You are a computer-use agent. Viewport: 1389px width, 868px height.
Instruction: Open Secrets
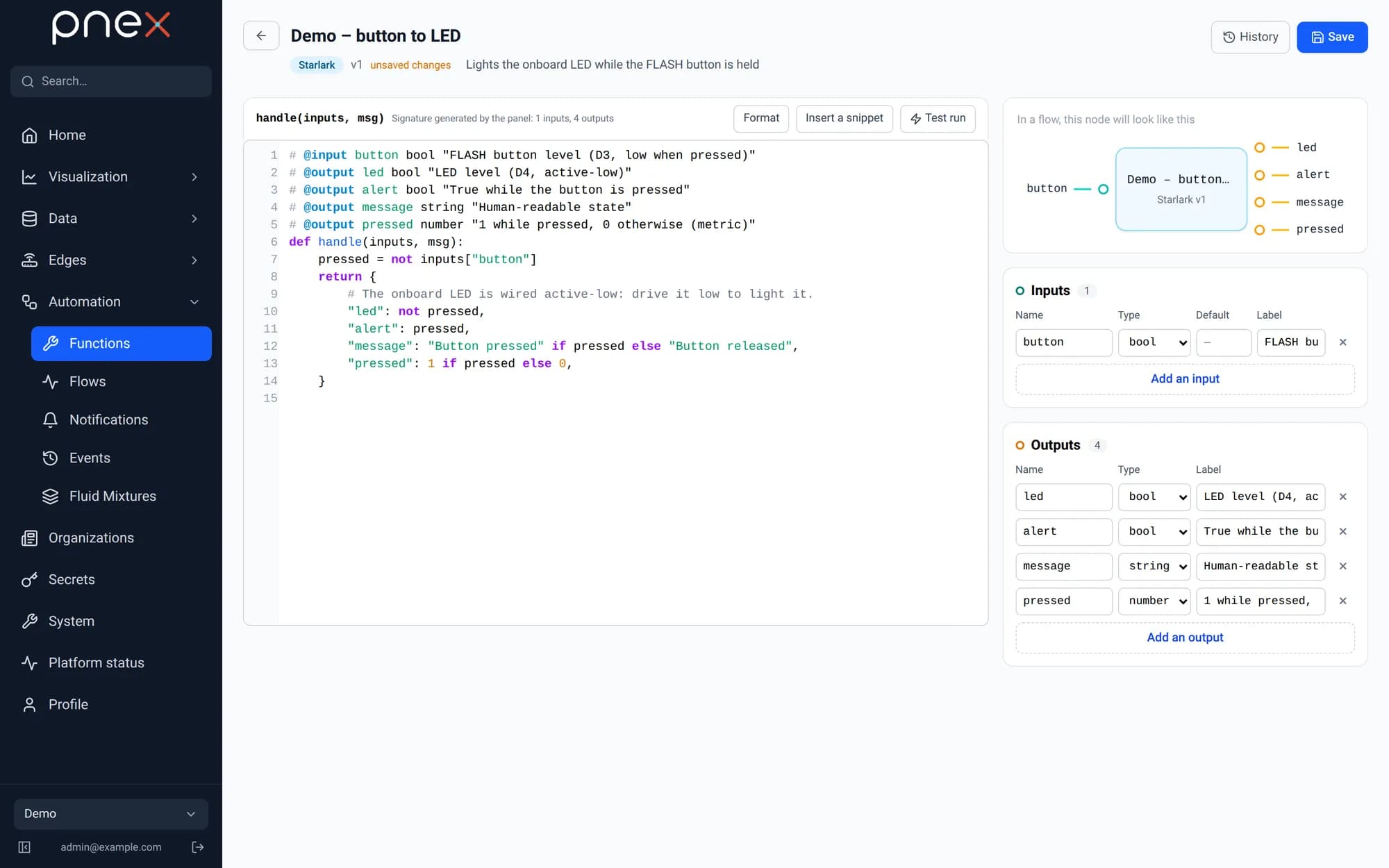[111, 580]
